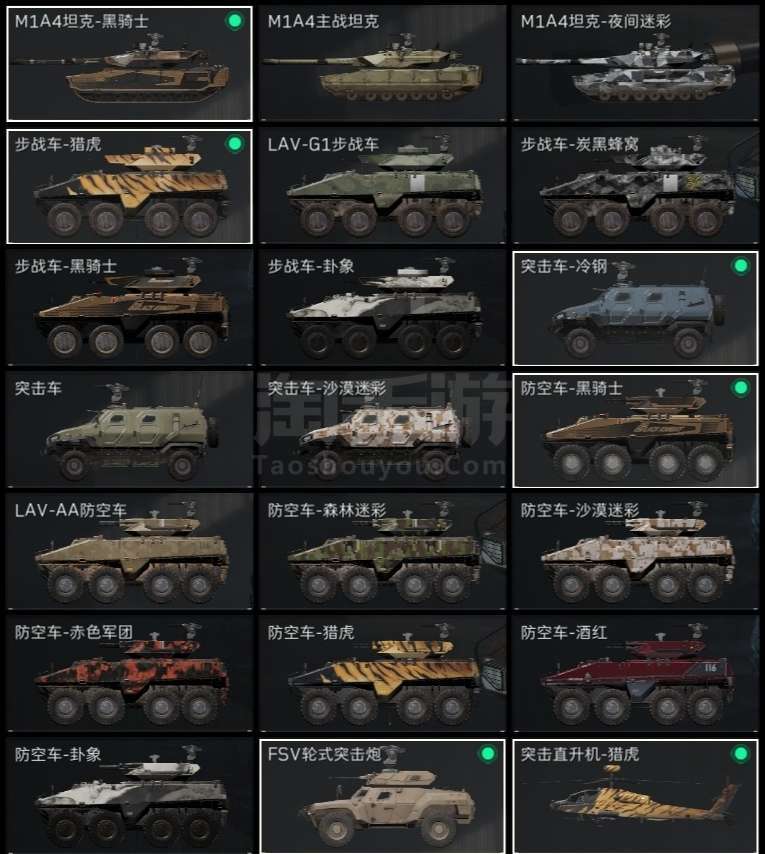
Task: Select the 防空车-沙漠迷彩 skin
Action: 635,552
